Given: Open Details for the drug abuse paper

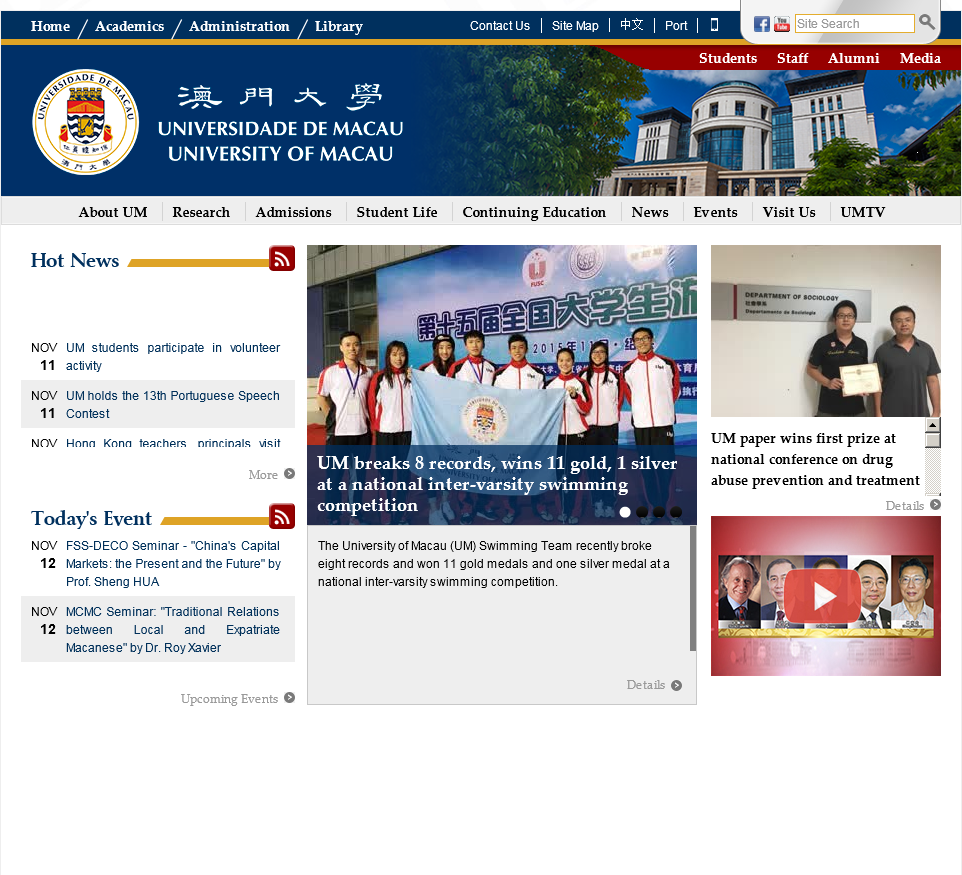Looking at the screenshot, I should click(x=904, y=506).
